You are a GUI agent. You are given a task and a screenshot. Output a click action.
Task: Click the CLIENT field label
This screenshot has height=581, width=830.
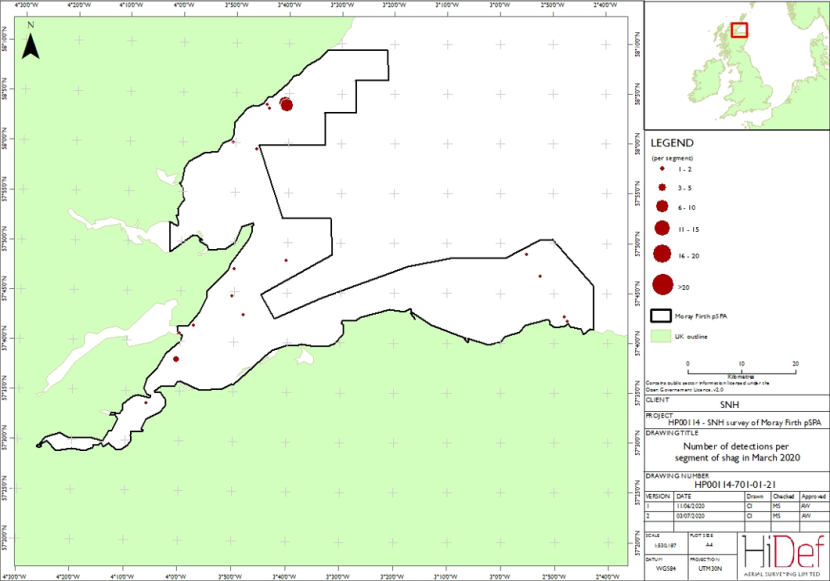pyautogui.click(x=657, y=400)
